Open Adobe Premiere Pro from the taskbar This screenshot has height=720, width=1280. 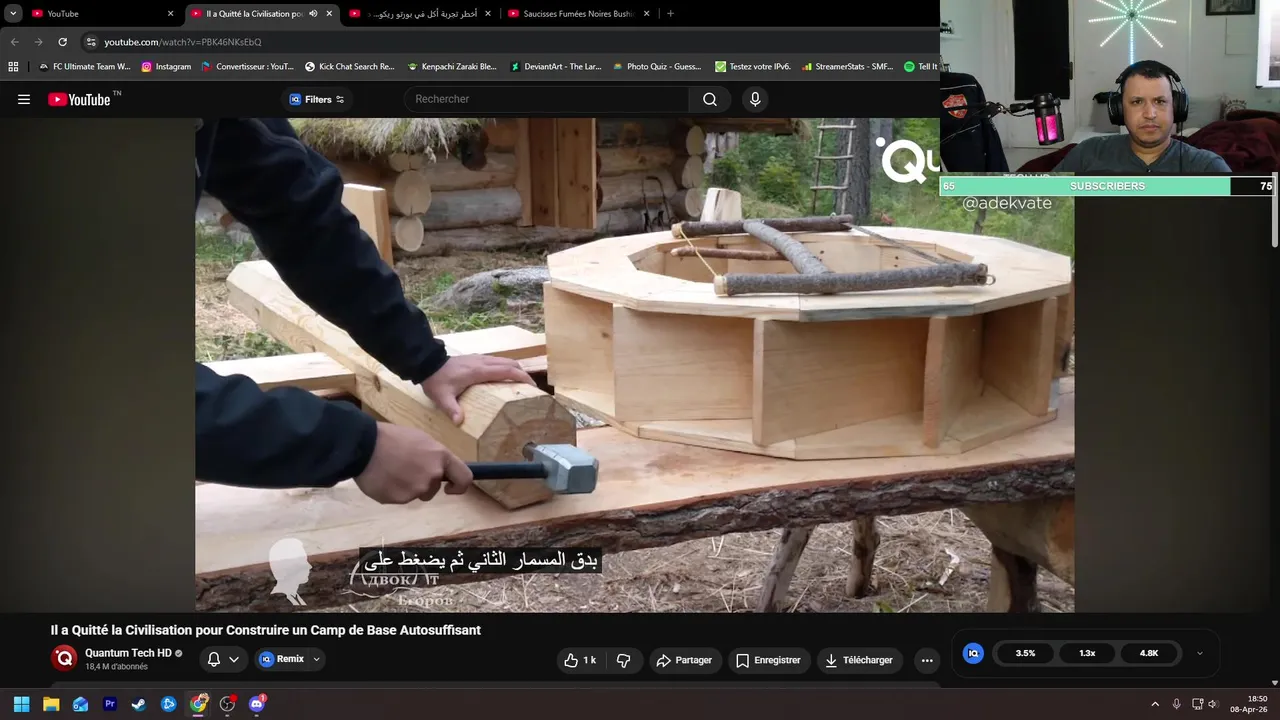110,704
